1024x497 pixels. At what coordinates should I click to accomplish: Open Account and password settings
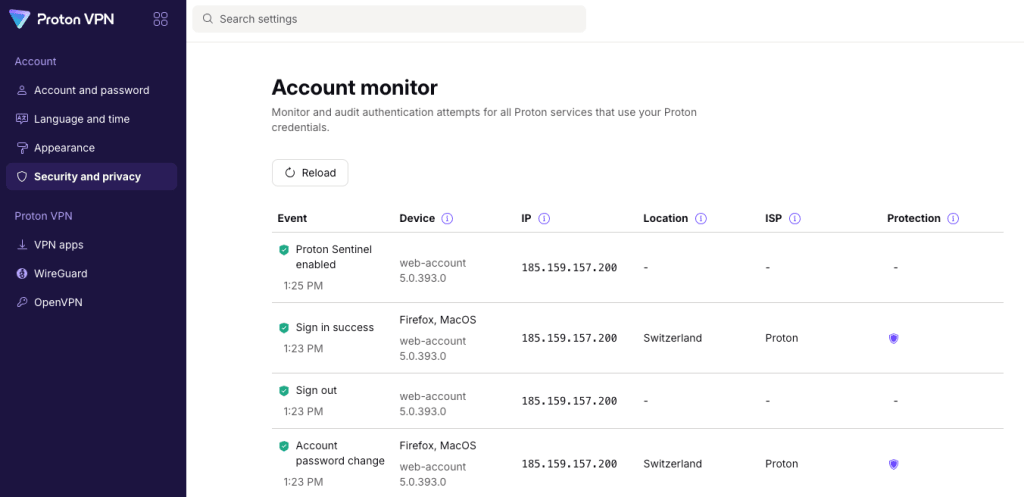[x=91, y=90]
